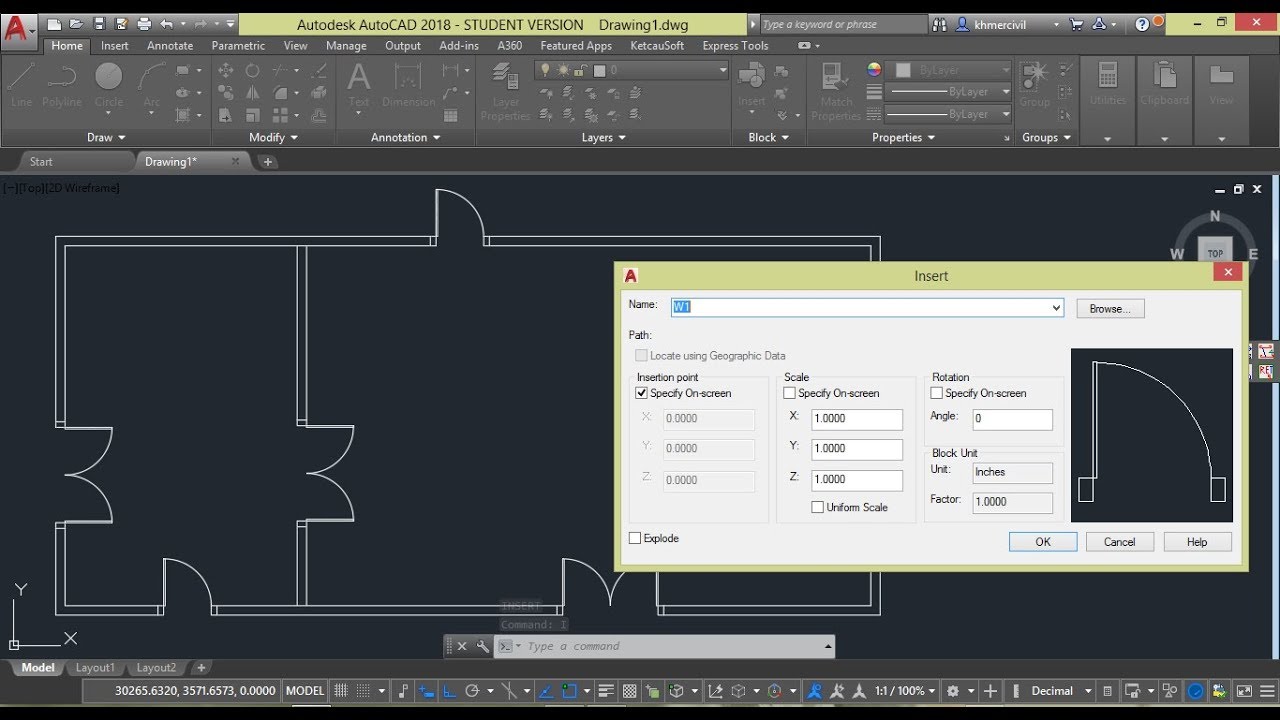Select the Text tool in Annotation panel

point(359,84)
